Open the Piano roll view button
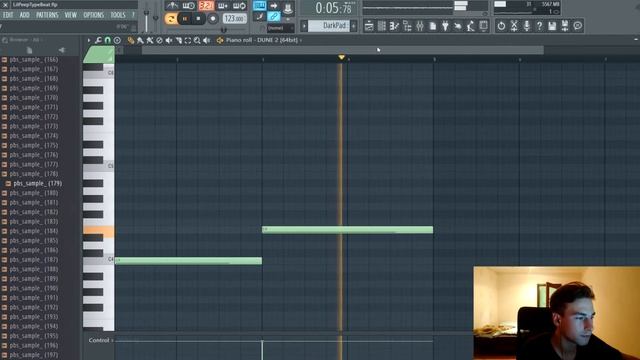Viewport: 640px width, 360px height. (x=394, y=26)
